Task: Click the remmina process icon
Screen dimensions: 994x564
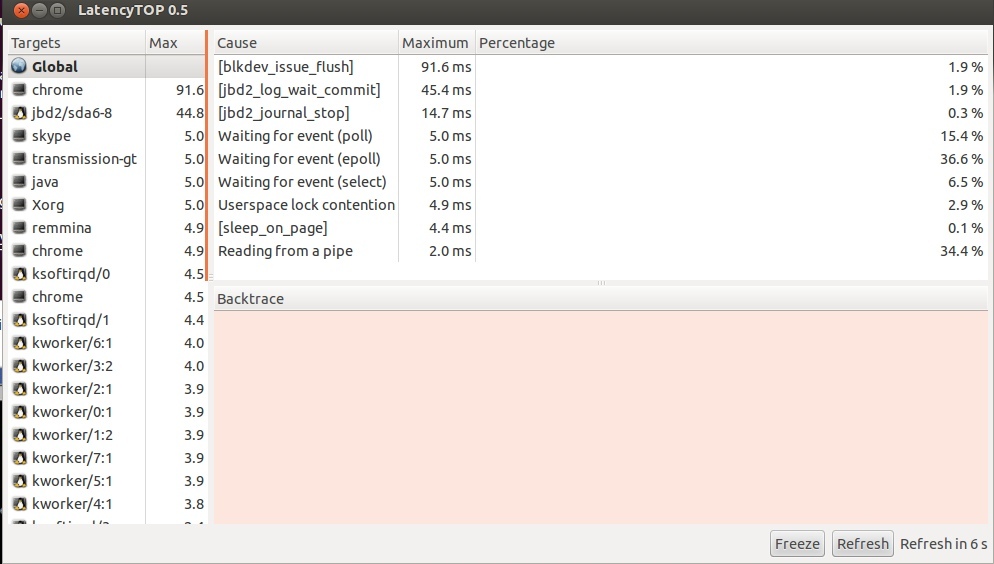Action: pyautogui.click(x=20, y=228)
